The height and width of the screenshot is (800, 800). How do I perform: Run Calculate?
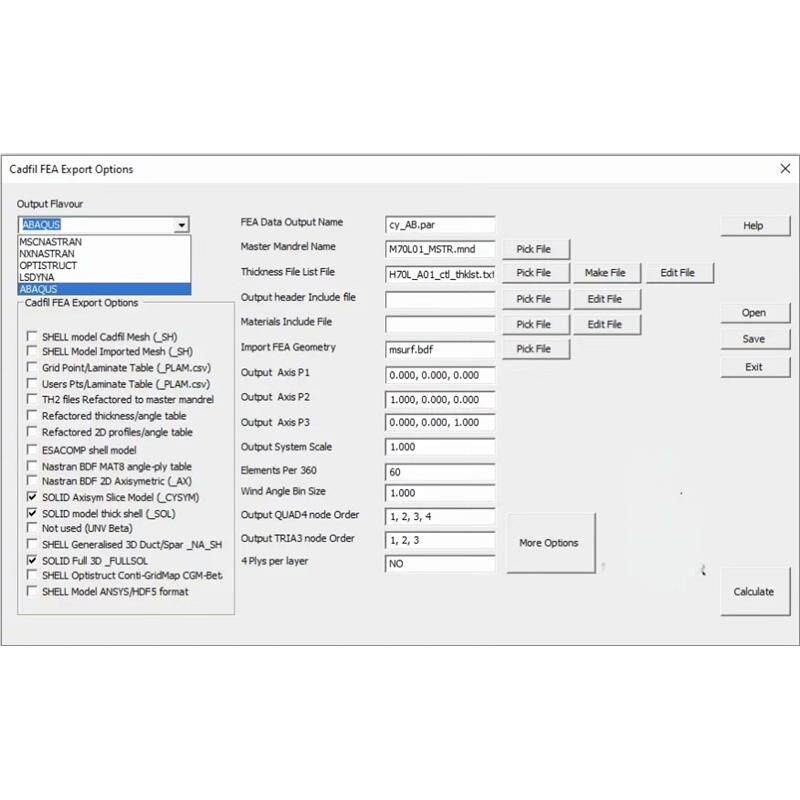755,591
